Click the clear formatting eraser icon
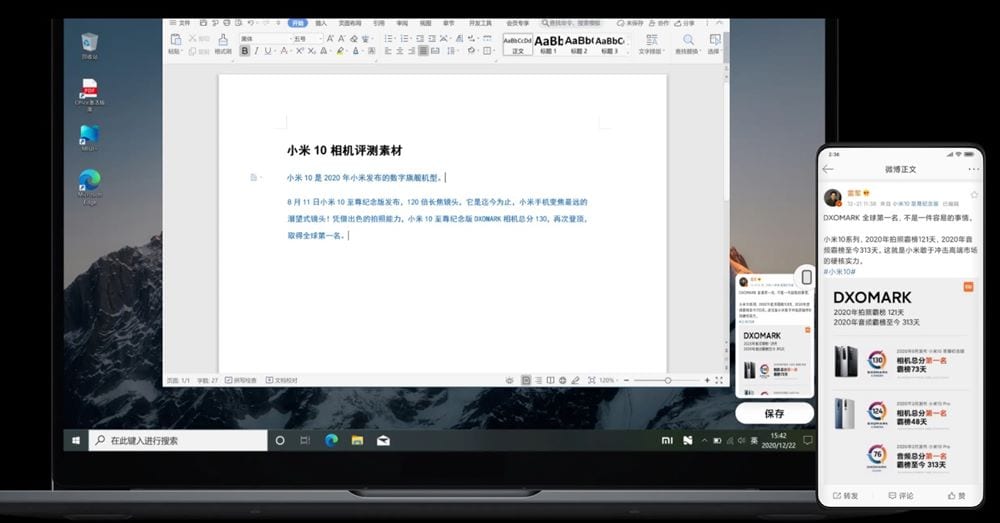The image size is (1000, 523). tap(354, 39)
